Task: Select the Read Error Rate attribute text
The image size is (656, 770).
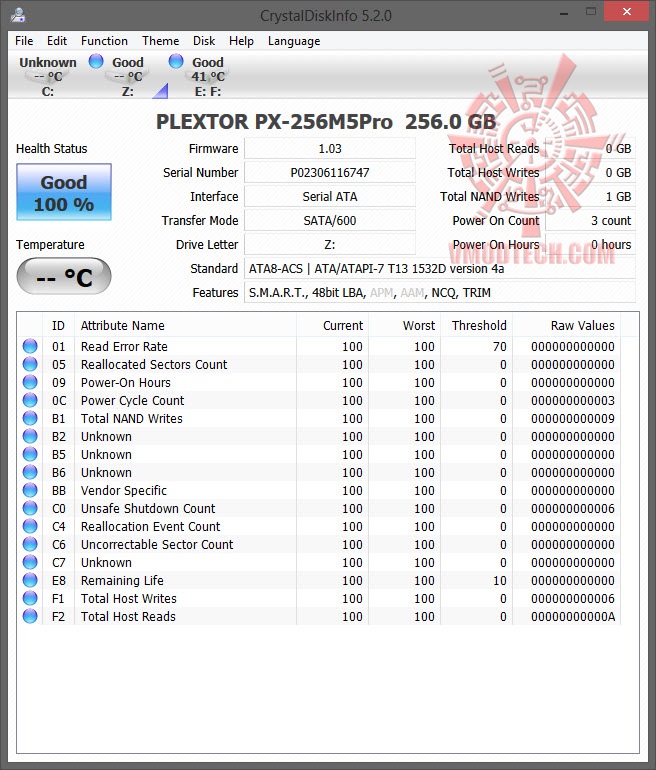Action: [124, 347]
